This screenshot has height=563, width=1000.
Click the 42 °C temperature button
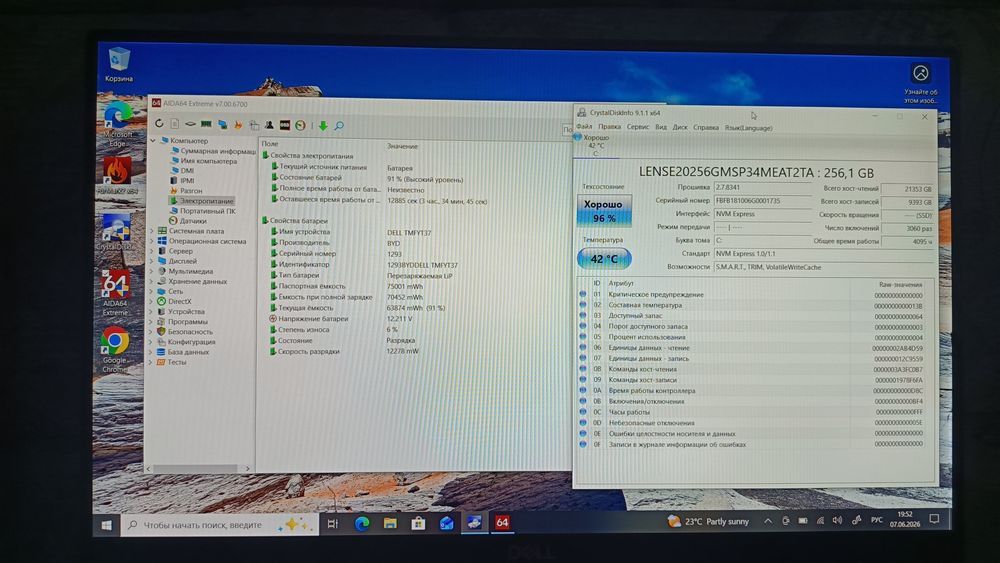point(603,258)
